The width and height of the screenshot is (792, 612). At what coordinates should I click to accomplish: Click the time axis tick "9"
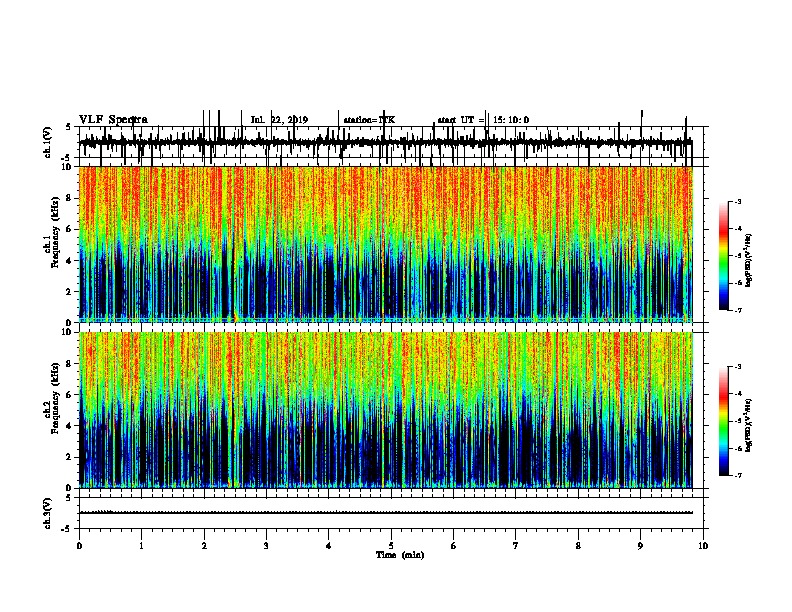640,546
